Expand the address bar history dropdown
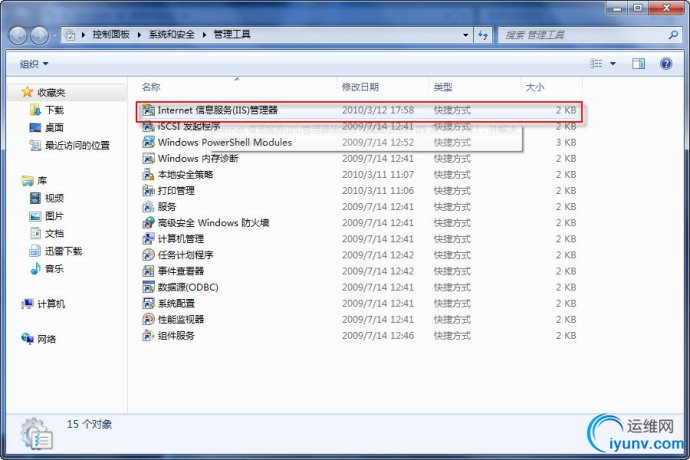This screenshot has height=460, width=690. pos(466,35)
